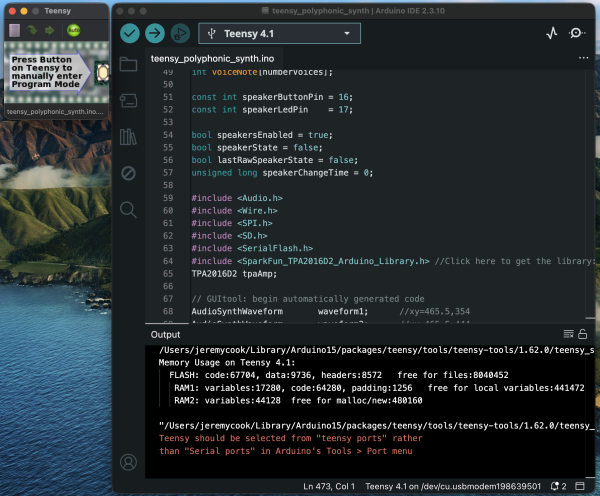Click the SparkFun_TPA2016D2 include line
This screenshot has width=600, height=496.
pos(393,261)
